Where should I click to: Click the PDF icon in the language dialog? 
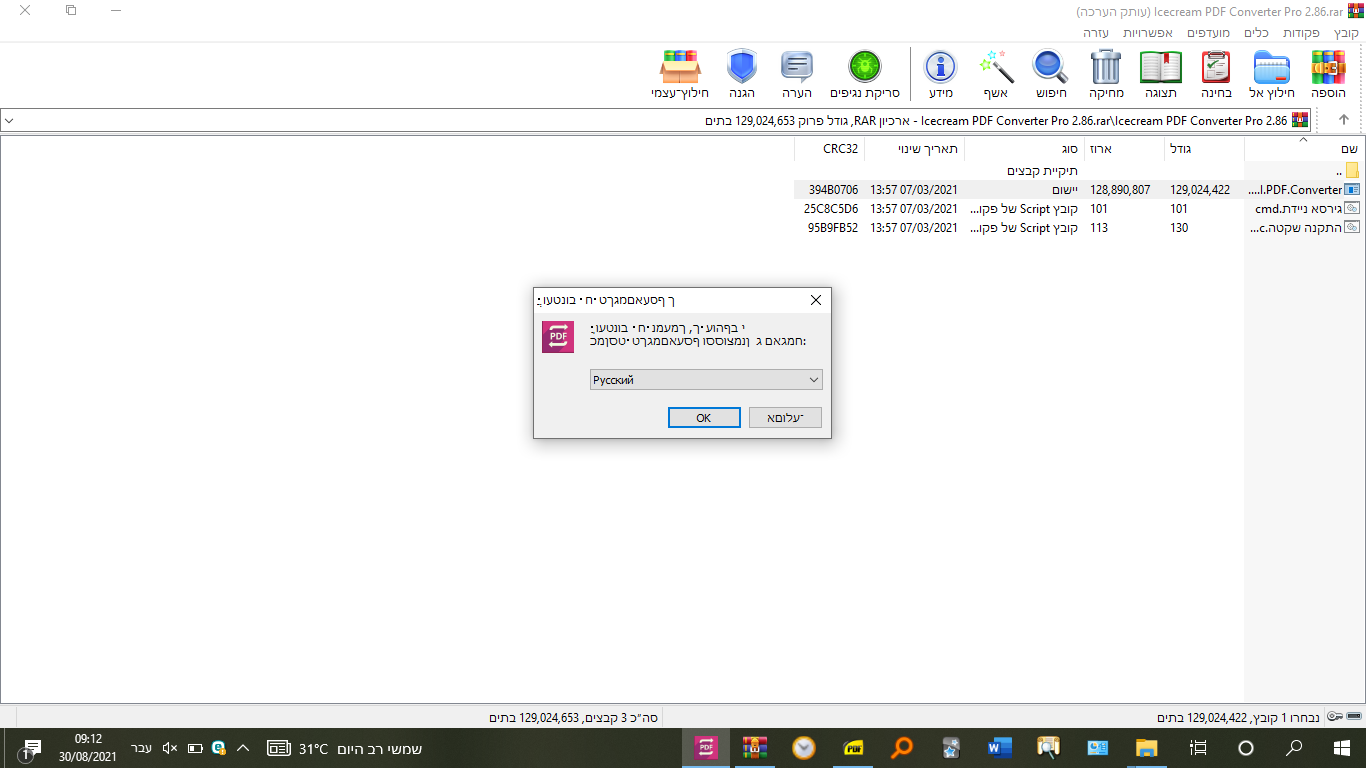(558, 337)
